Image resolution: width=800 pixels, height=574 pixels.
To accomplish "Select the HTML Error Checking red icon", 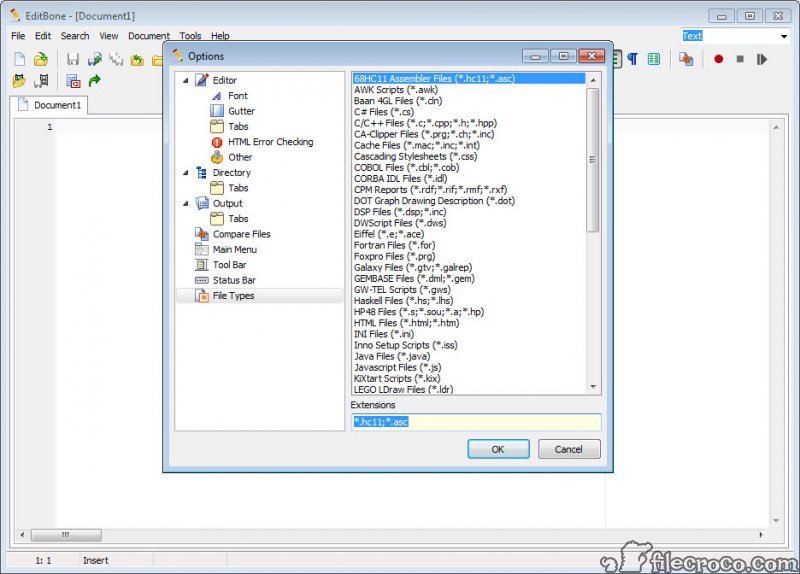I will click(217, 142).
